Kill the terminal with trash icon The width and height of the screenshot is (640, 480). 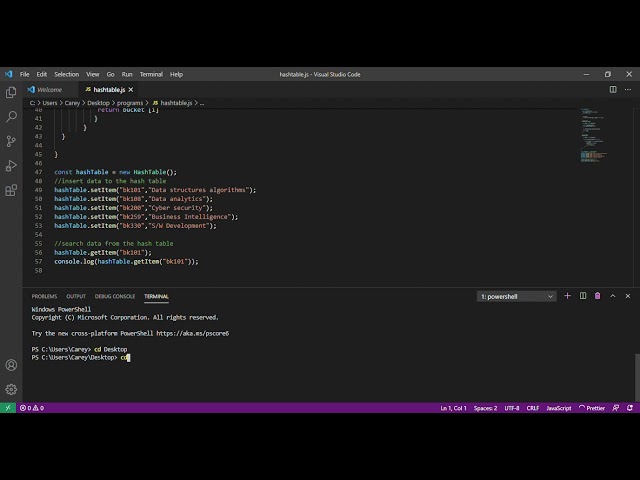(x=598, y=296)
